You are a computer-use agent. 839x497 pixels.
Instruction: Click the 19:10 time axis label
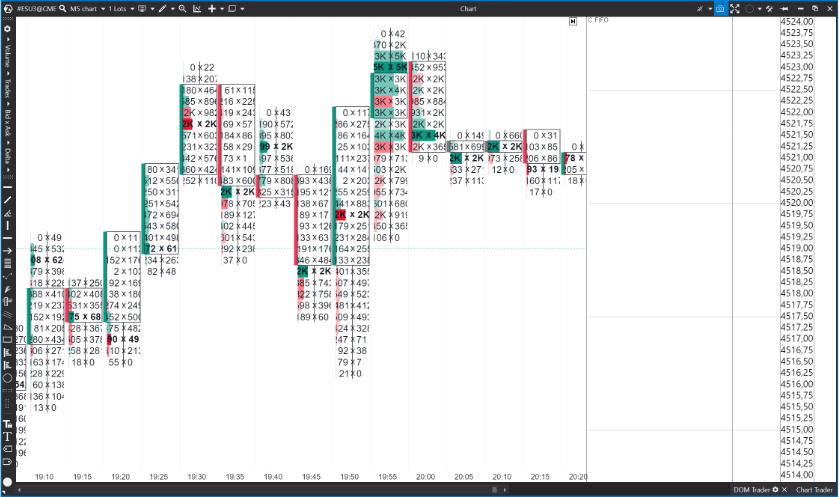pos(44,477)
